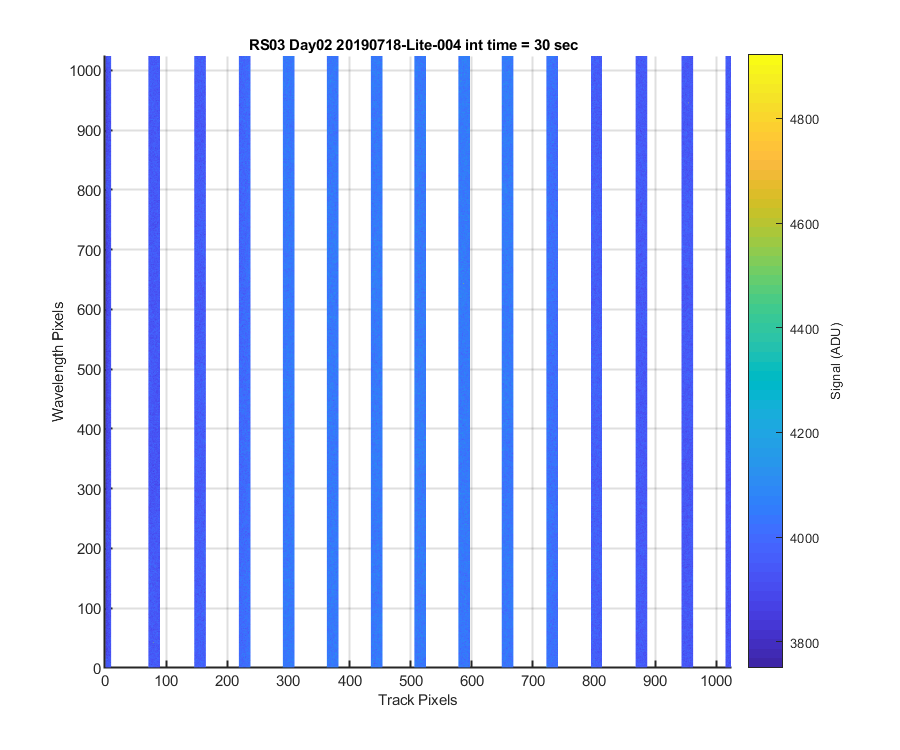The width and height of the screenshot is (900, 750).
Task: Click x-axis tick label 700
Action: [533, 681]
